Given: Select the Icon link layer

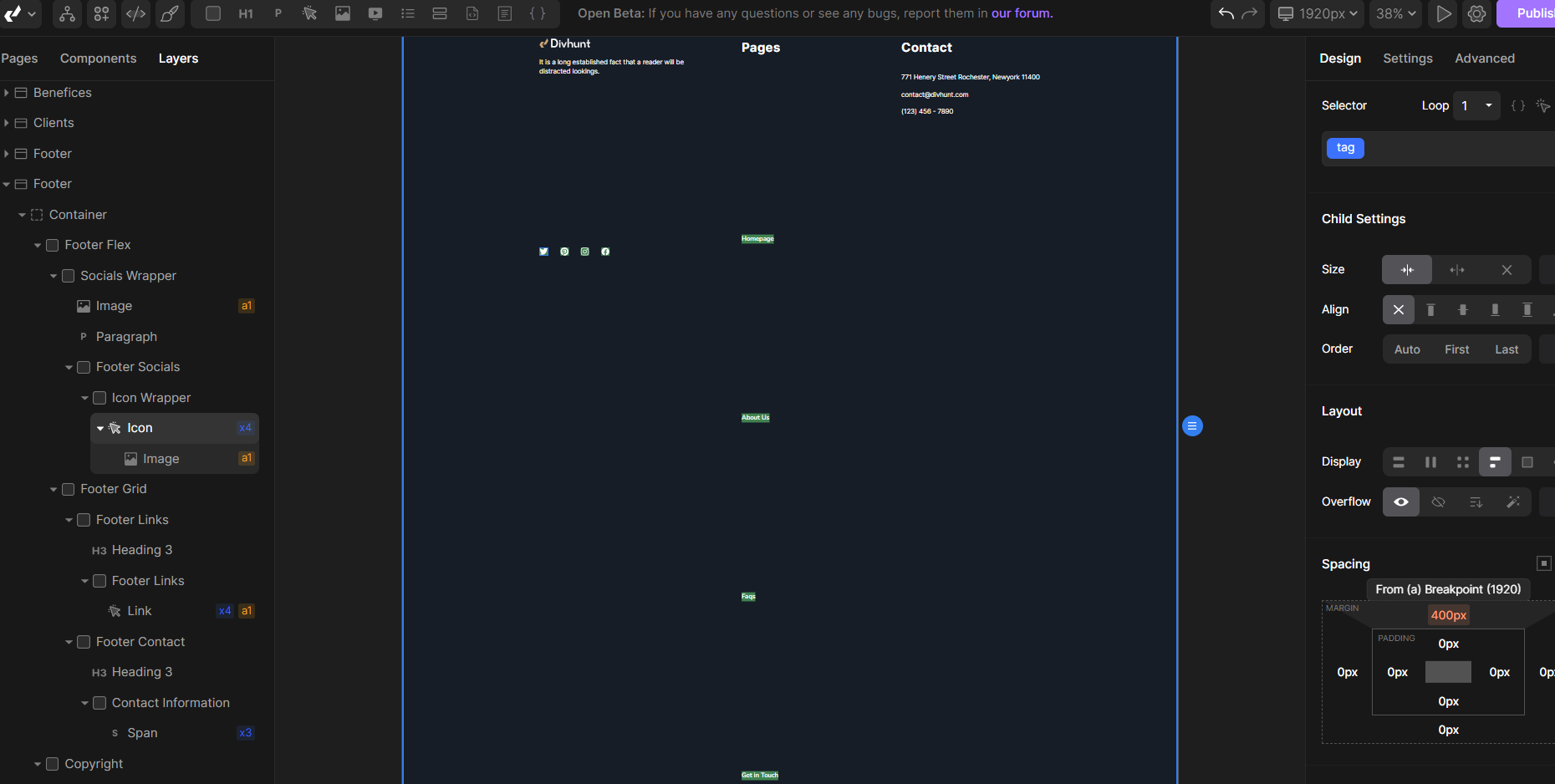Looking at the screenshot, I should 175,428.
